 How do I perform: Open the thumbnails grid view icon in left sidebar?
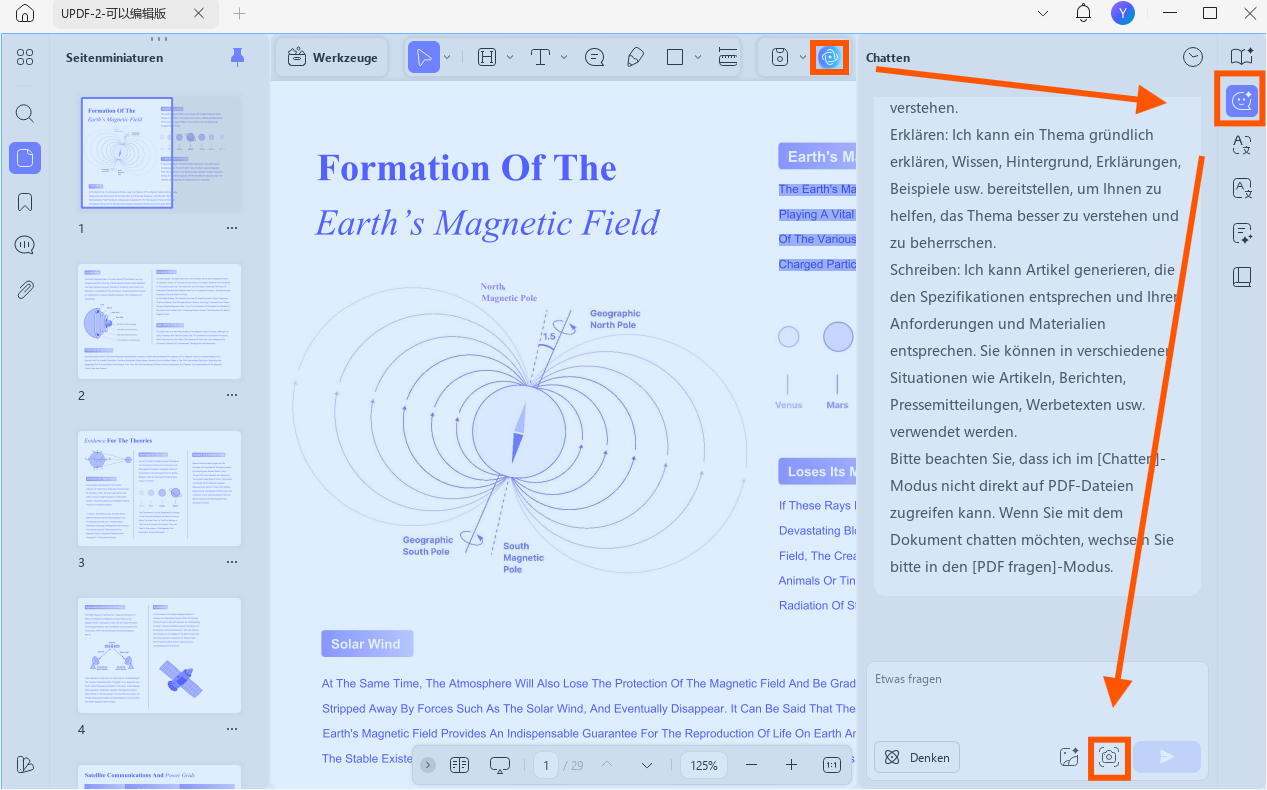(x=25, y=57)
